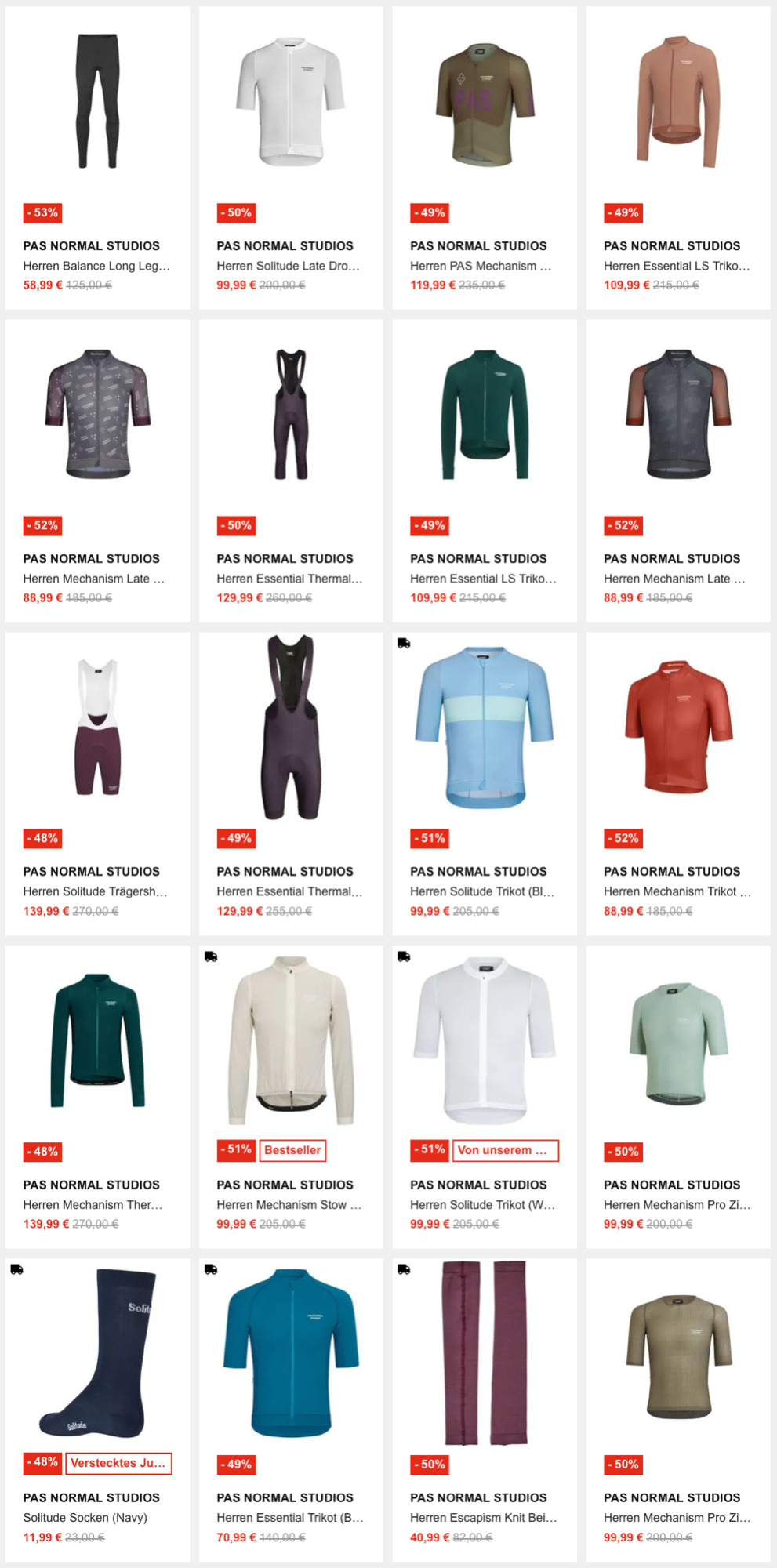Viewport: 777px width, 1568px height.
Task: Click truck icon on blue Solitude Trikot
Action: [x=404, y=643]
